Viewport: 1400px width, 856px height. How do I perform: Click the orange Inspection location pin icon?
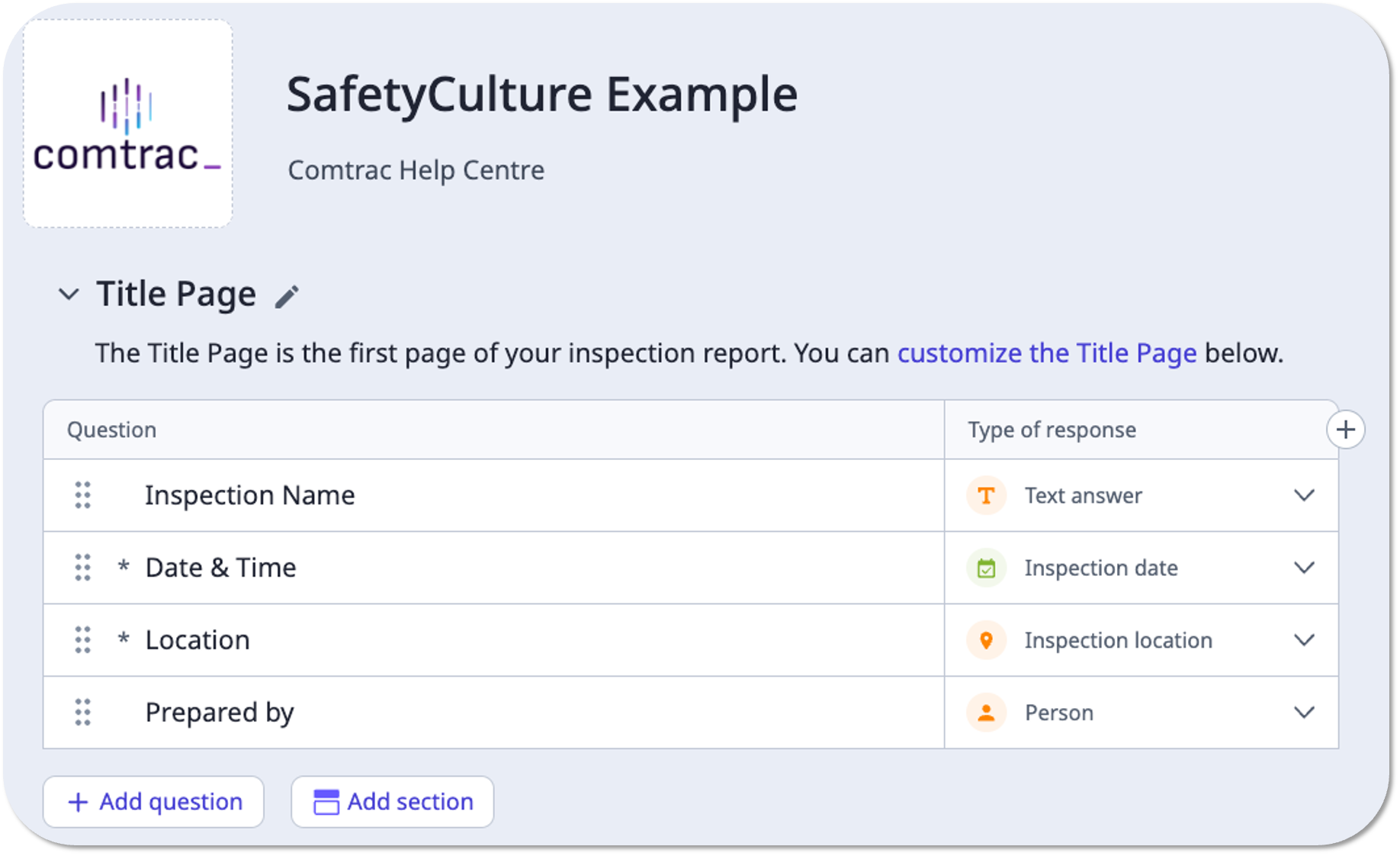click(x=986, y=640)
